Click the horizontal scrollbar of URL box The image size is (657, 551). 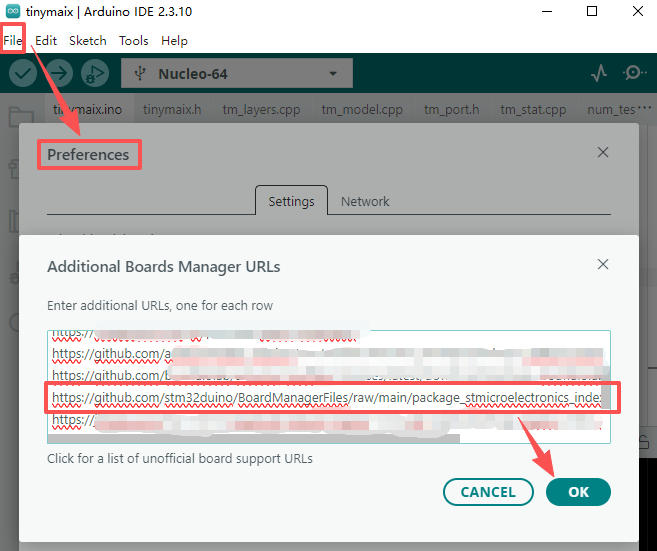(253, 439)
